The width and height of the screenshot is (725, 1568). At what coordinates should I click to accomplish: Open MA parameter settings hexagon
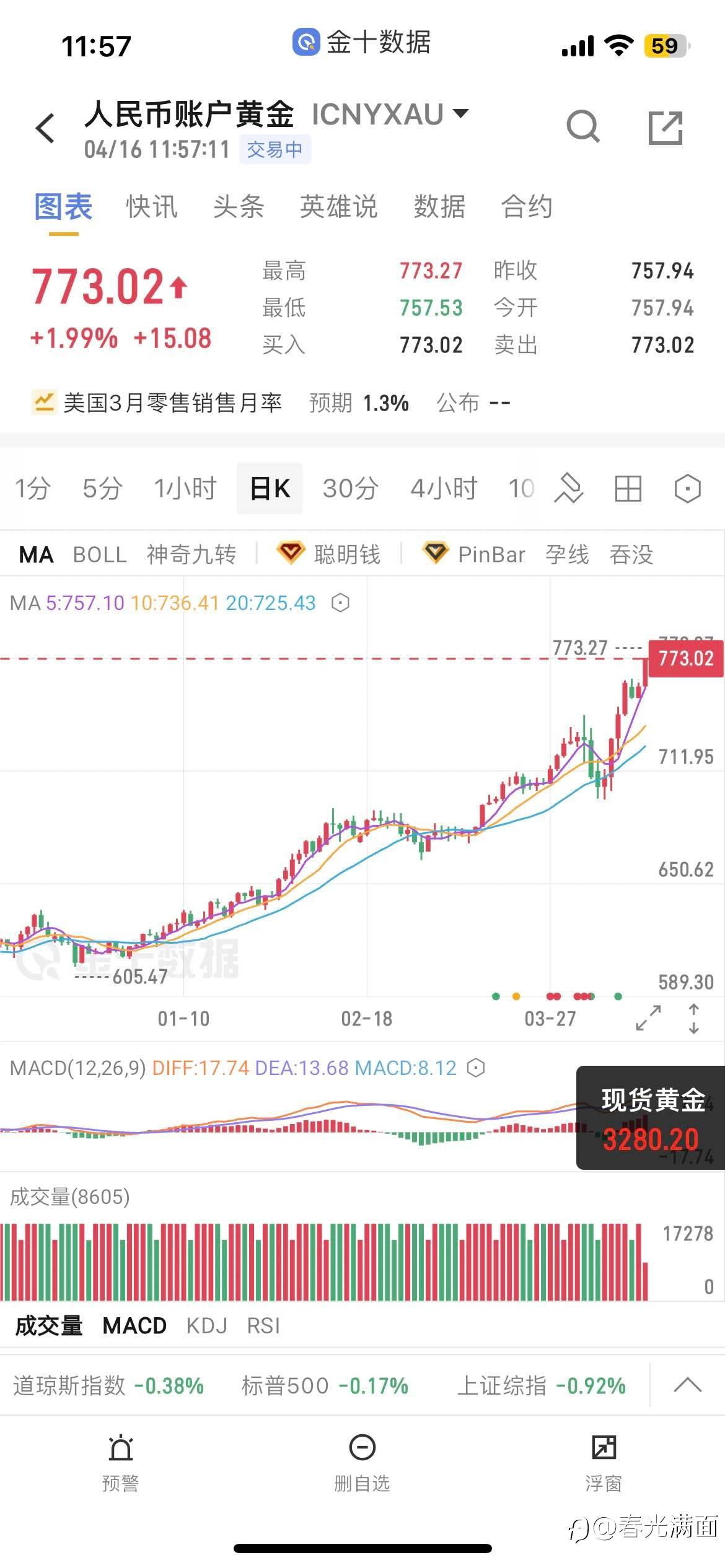pyautogui.click(x=340, y=603)
